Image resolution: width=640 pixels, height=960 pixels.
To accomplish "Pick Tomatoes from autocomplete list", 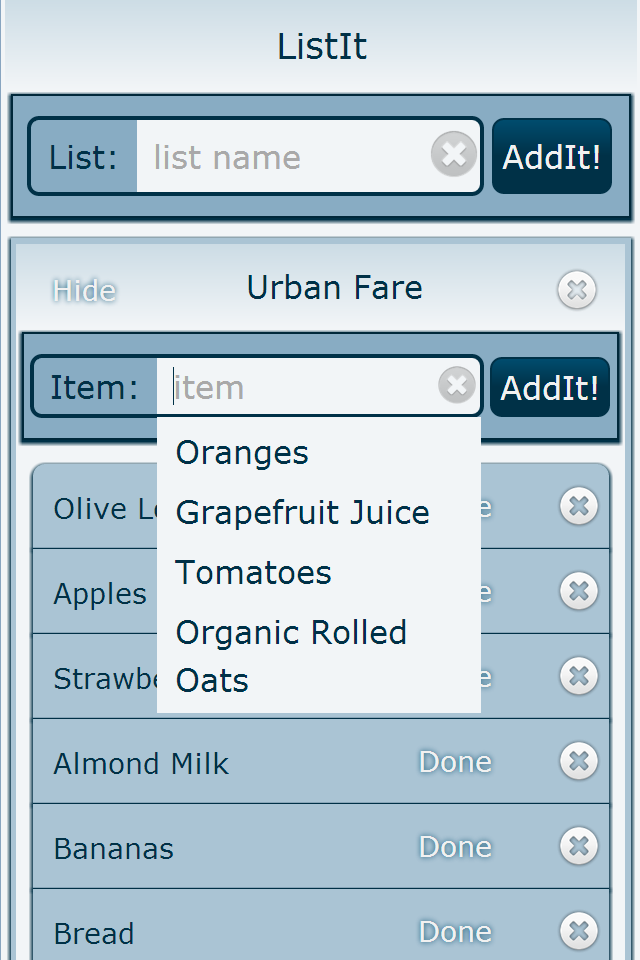I will (x=253, y=573).
